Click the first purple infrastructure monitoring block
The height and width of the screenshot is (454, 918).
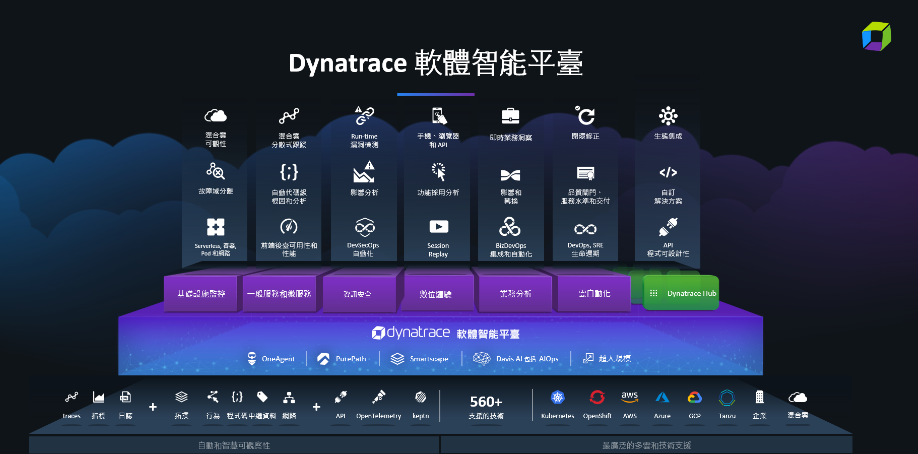click(201, 293)
